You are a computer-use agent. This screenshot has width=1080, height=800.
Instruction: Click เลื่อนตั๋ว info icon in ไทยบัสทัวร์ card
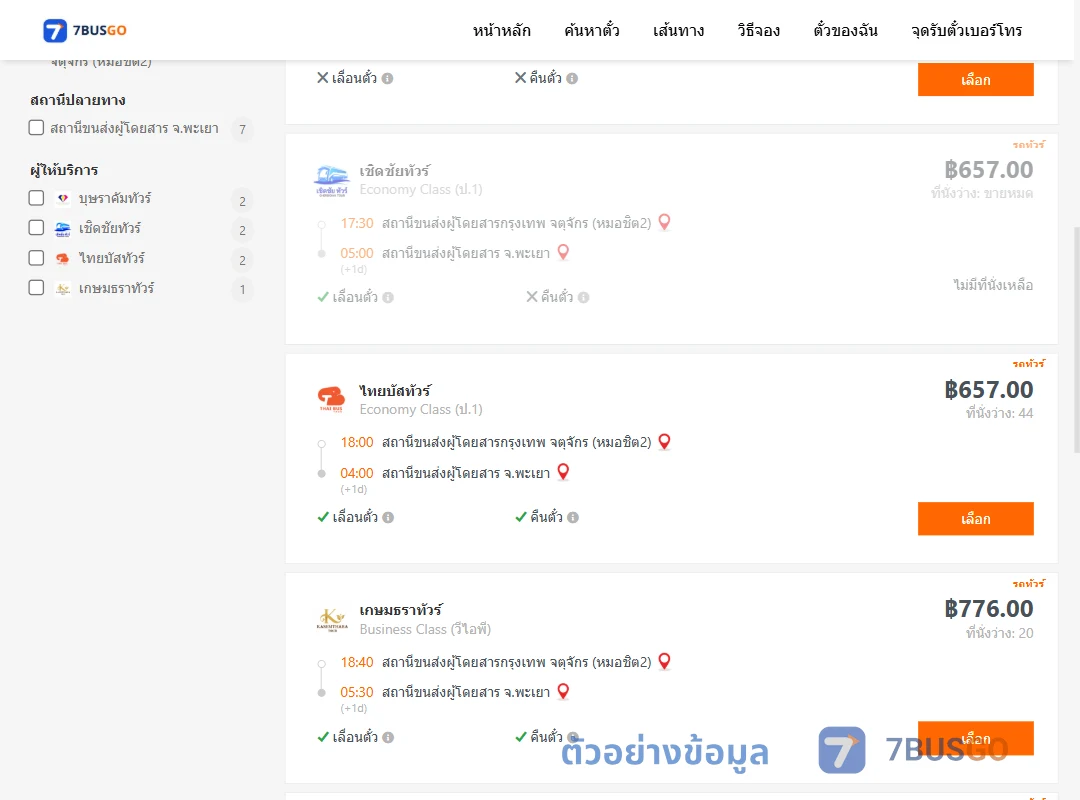[x=388, y=517]
